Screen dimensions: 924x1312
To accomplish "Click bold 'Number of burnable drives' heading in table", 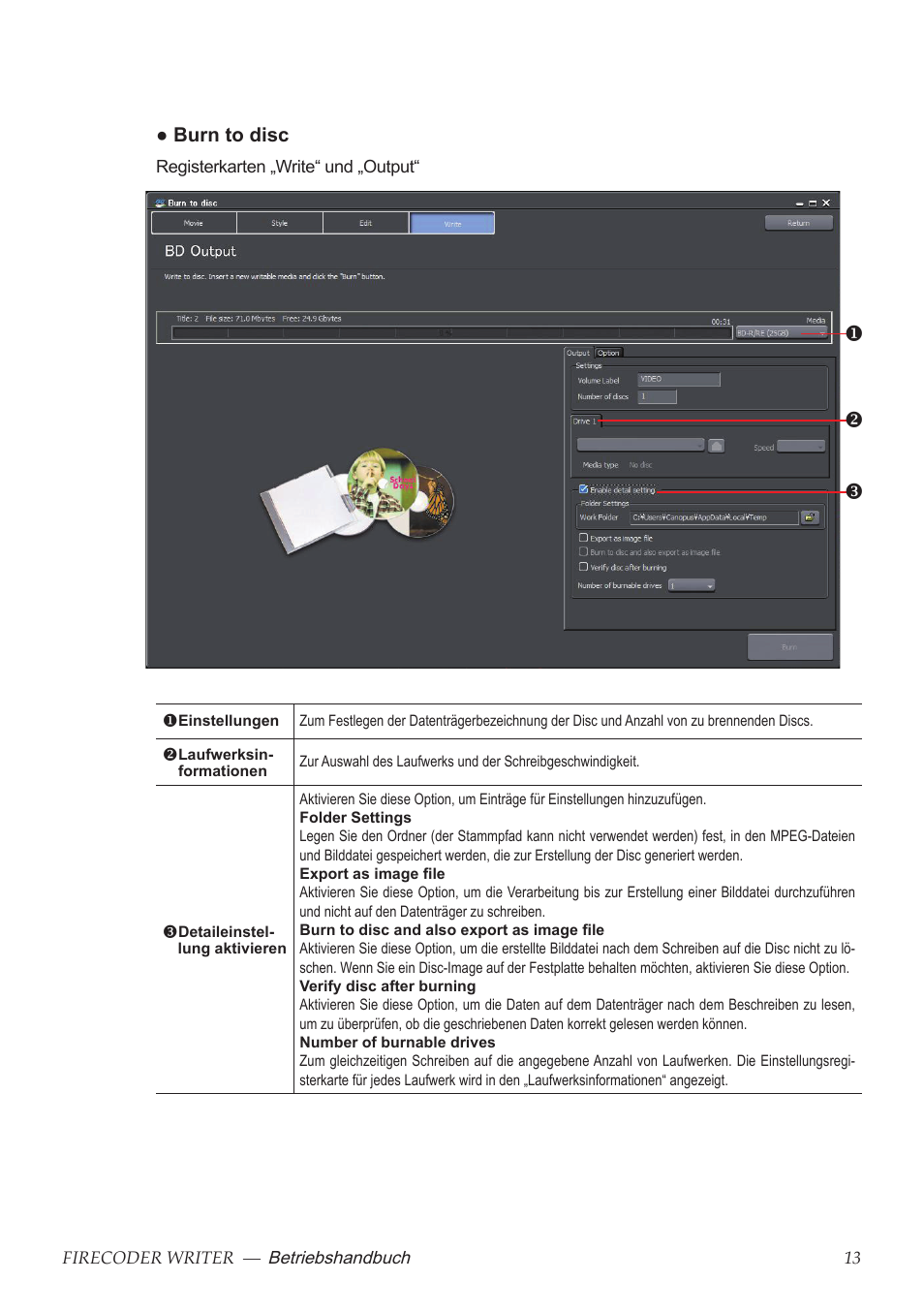I will 397,1043.
